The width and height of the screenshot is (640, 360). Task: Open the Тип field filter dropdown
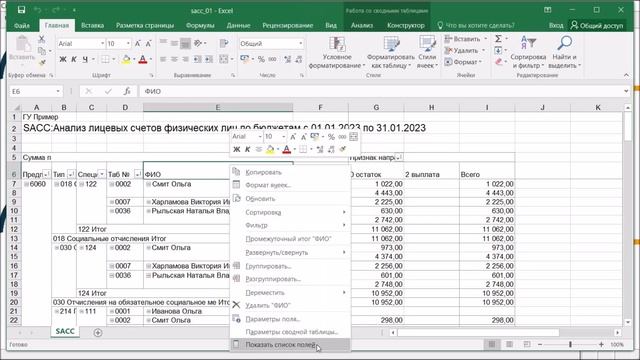point(71,175)
